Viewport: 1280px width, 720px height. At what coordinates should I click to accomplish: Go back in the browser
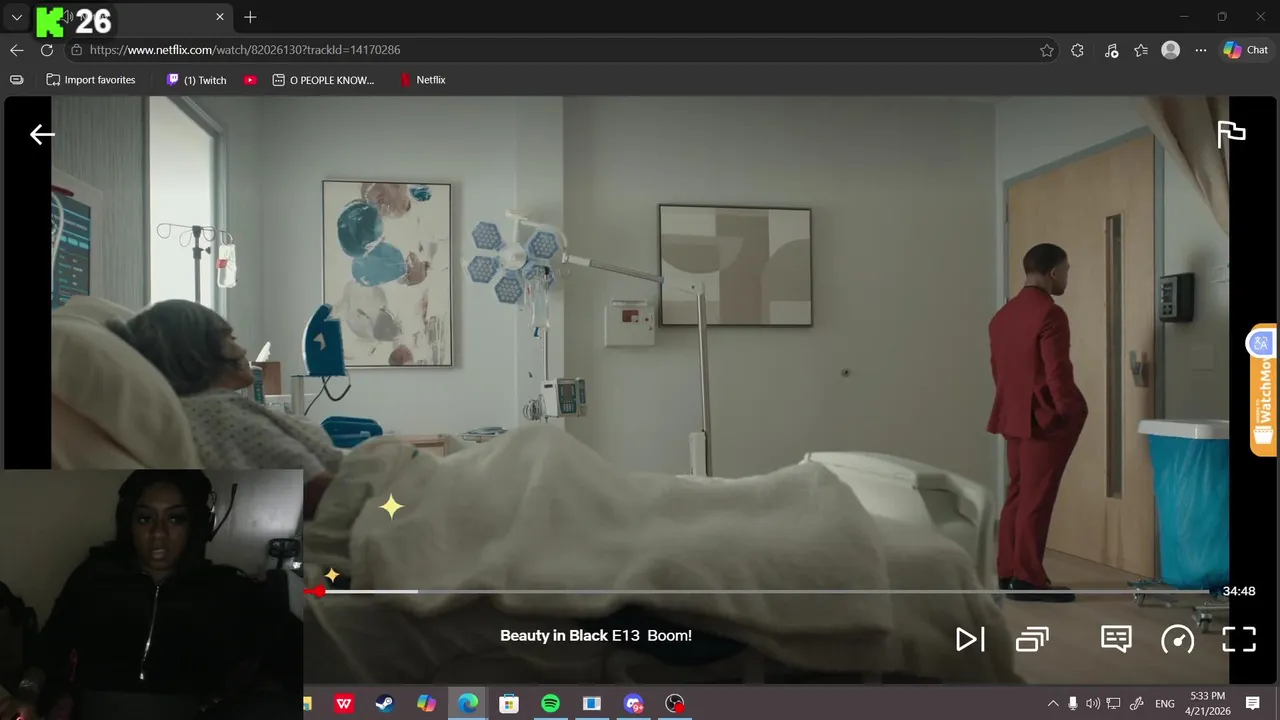coord(17,50)
